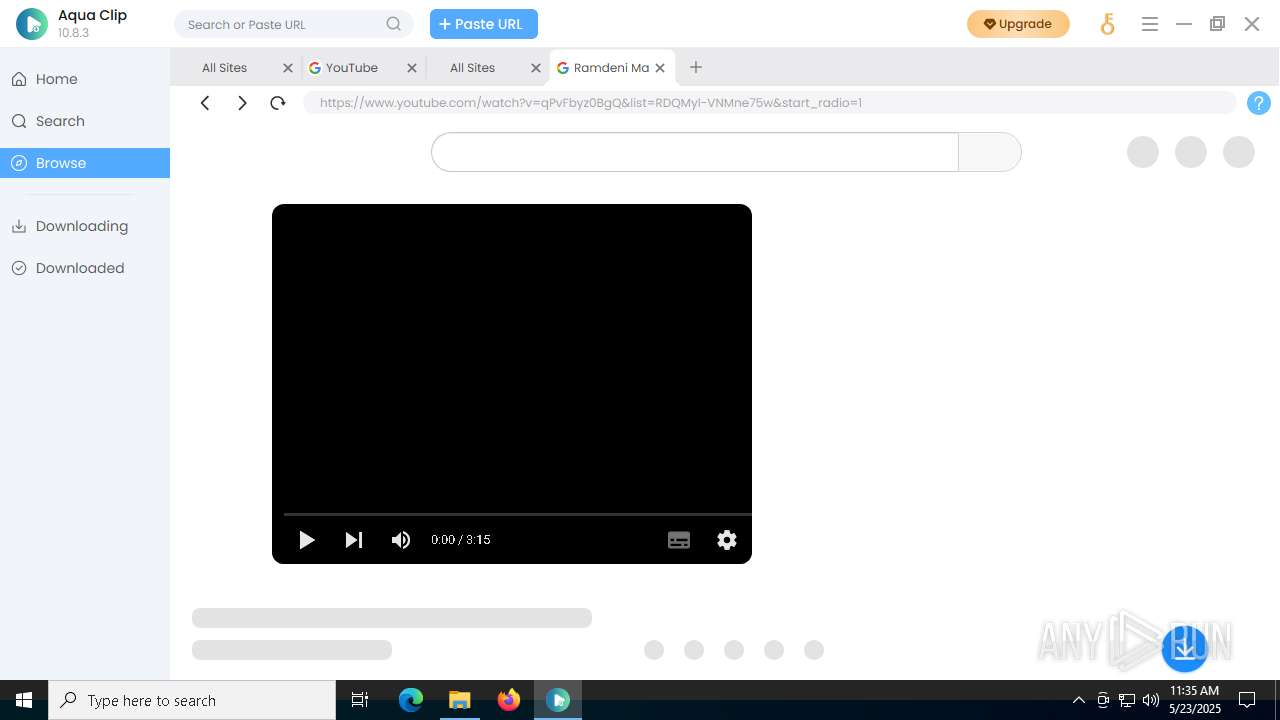
Task: Open Task View on taskbar
Action: tap(360, 700)
